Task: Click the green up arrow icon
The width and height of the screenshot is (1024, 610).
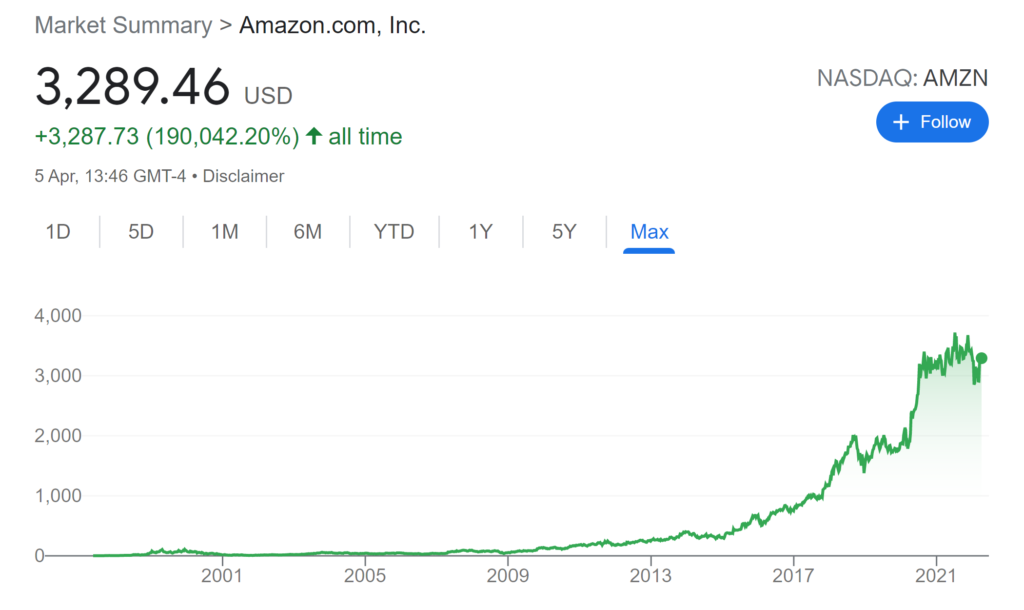Action: tap(314, 136)
